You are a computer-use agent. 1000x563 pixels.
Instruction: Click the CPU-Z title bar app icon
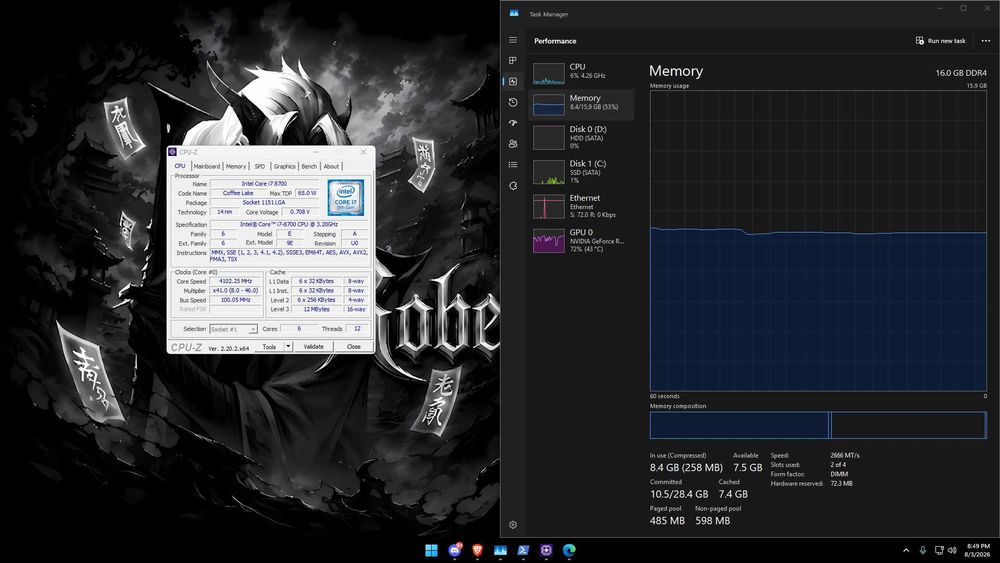coord(172,152)
